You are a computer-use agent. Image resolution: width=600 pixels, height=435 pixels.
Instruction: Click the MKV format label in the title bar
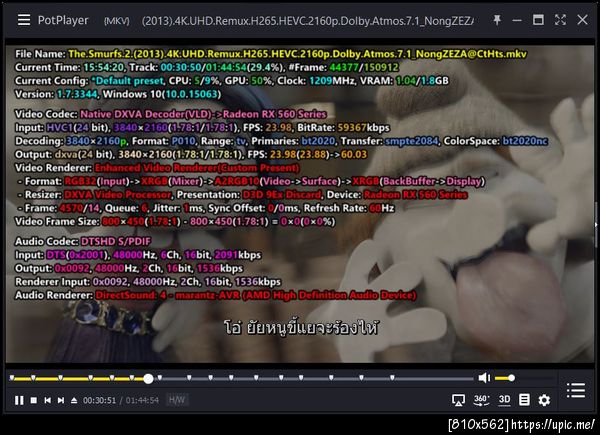click(x=117, y=21)
